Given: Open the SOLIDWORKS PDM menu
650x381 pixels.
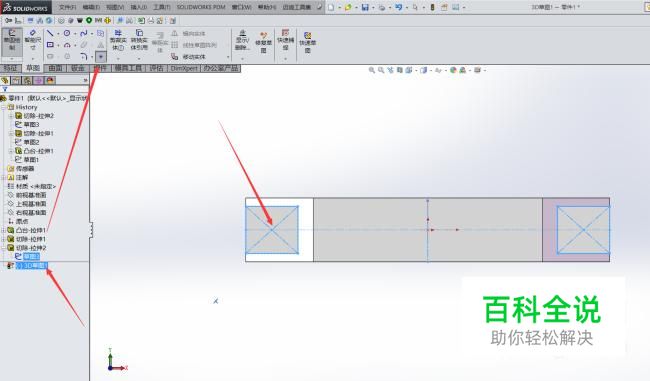Looking at the screenshot, I should click(201, 7).
